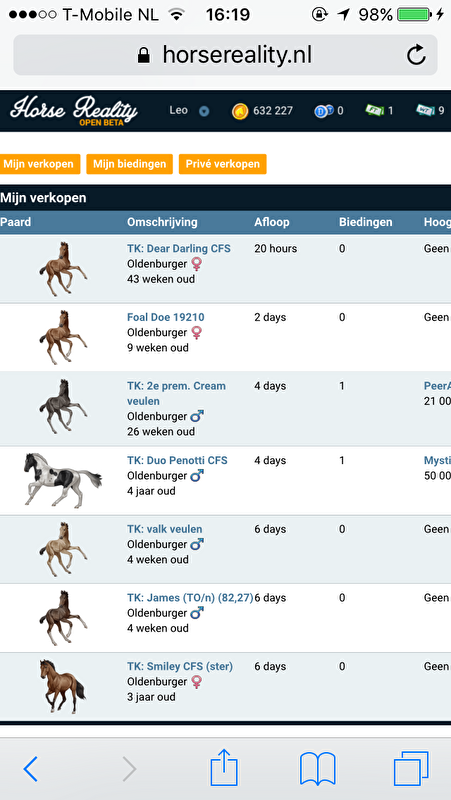Open the Privé verkopen tab button
451x800 pixels.
point(222,164)
